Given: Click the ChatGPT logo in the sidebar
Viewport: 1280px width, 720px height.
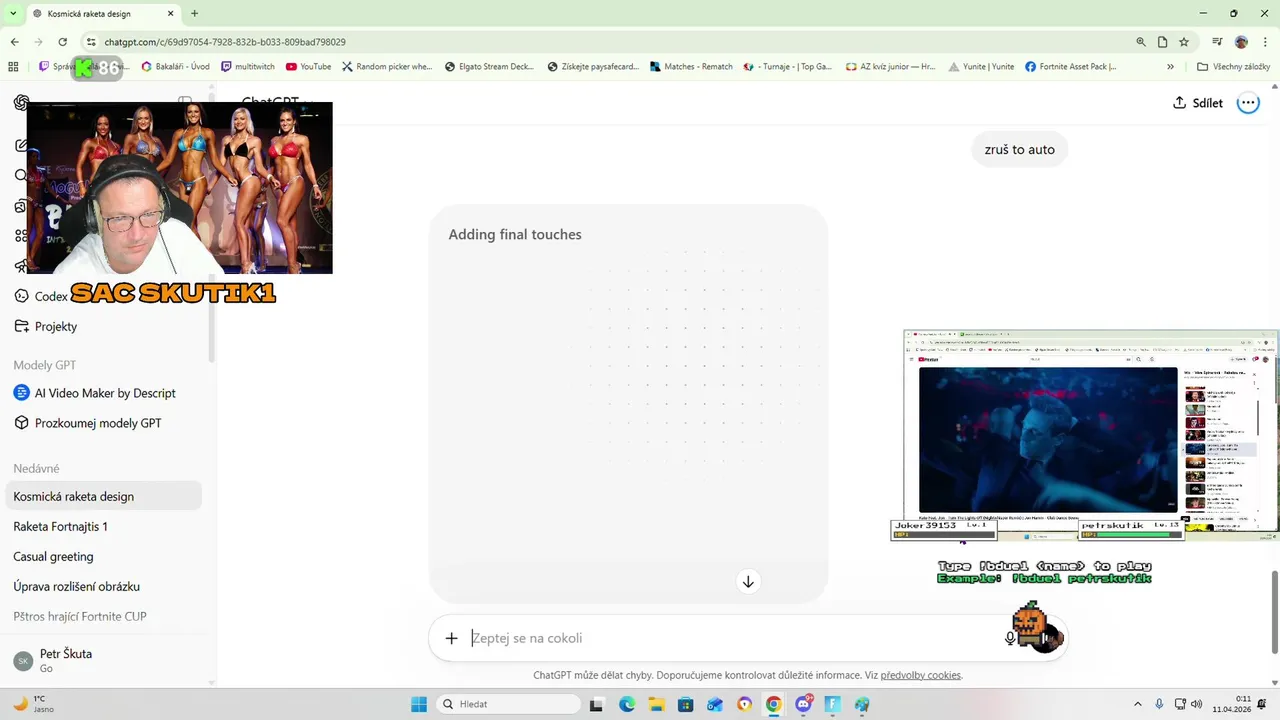Looking at the screenshot, I should (x=21, y=103).
